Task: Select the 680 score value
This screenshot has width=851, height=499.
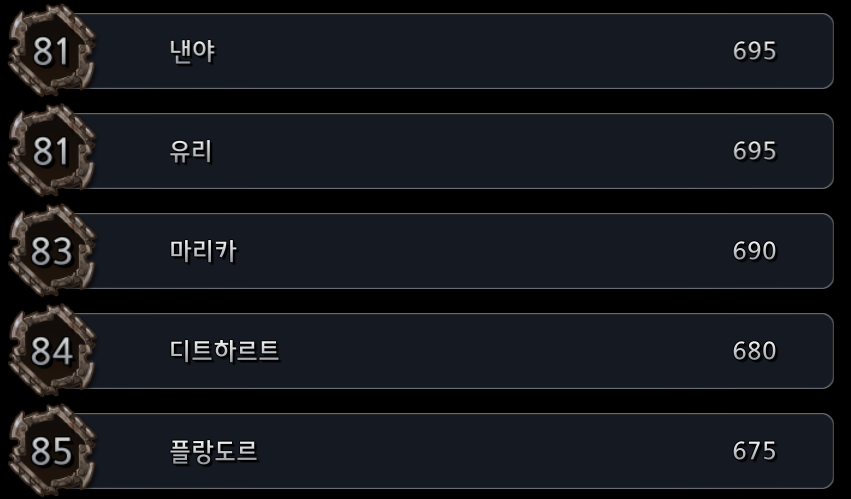Action: pos(754,351)
